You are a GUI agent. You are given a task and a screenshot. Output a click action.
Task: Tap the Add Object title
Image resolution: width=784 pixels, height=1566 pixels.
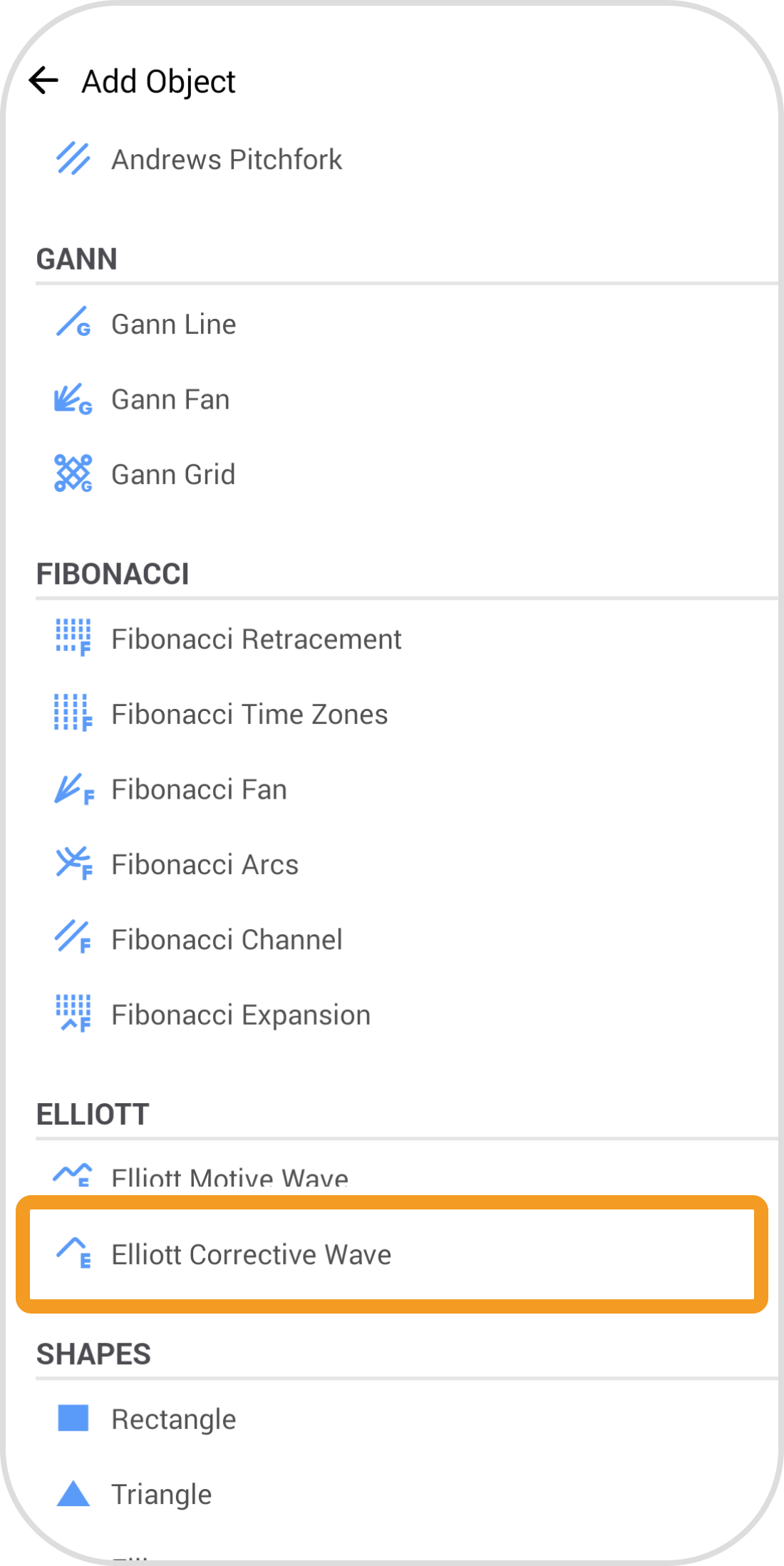(158, 81)
